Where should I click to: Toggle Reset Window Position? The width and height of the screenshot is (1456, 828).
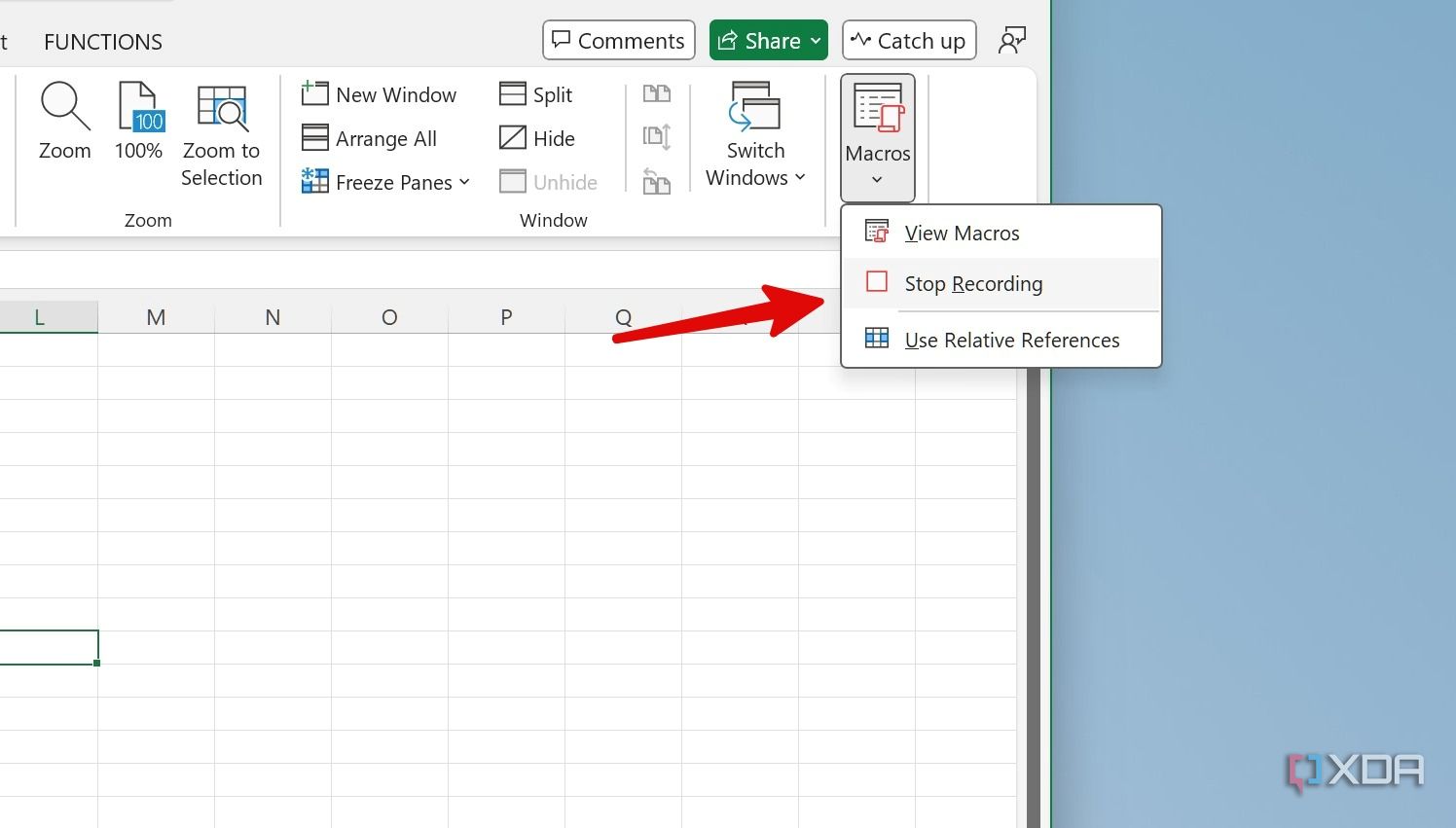pyautogui.click(x=657, y=182)
